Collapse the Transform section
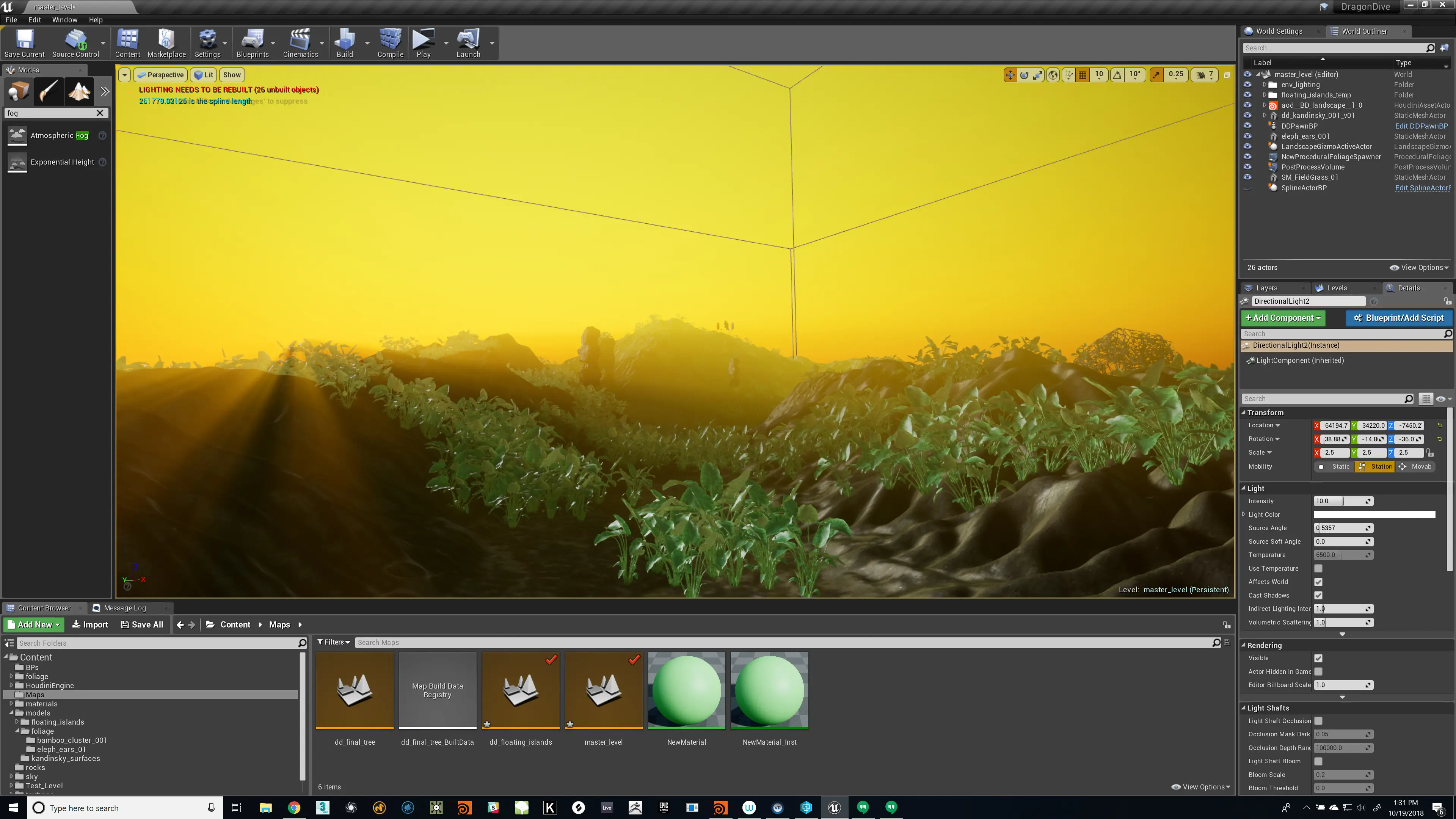The height and width of the screenshot is (819, 1456). (x=1244, y=413)
